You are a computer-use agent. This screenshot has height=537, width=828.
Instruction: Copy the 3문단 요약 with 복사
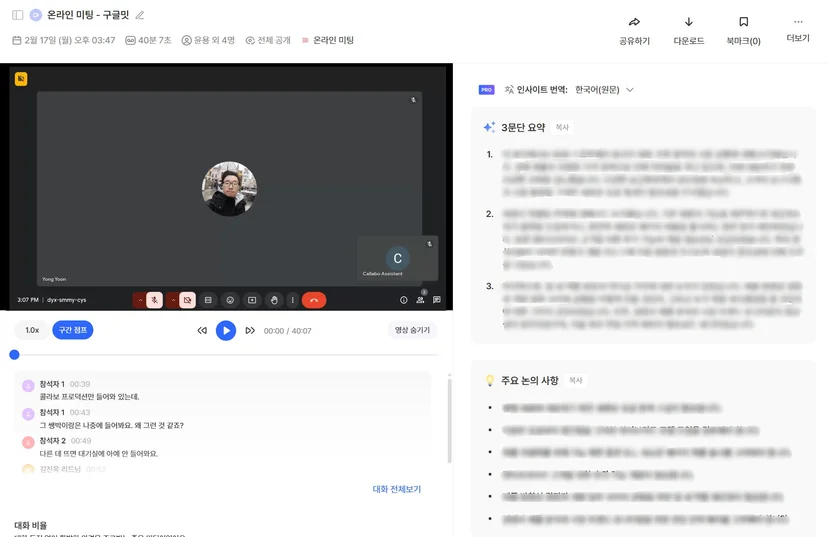562,127
